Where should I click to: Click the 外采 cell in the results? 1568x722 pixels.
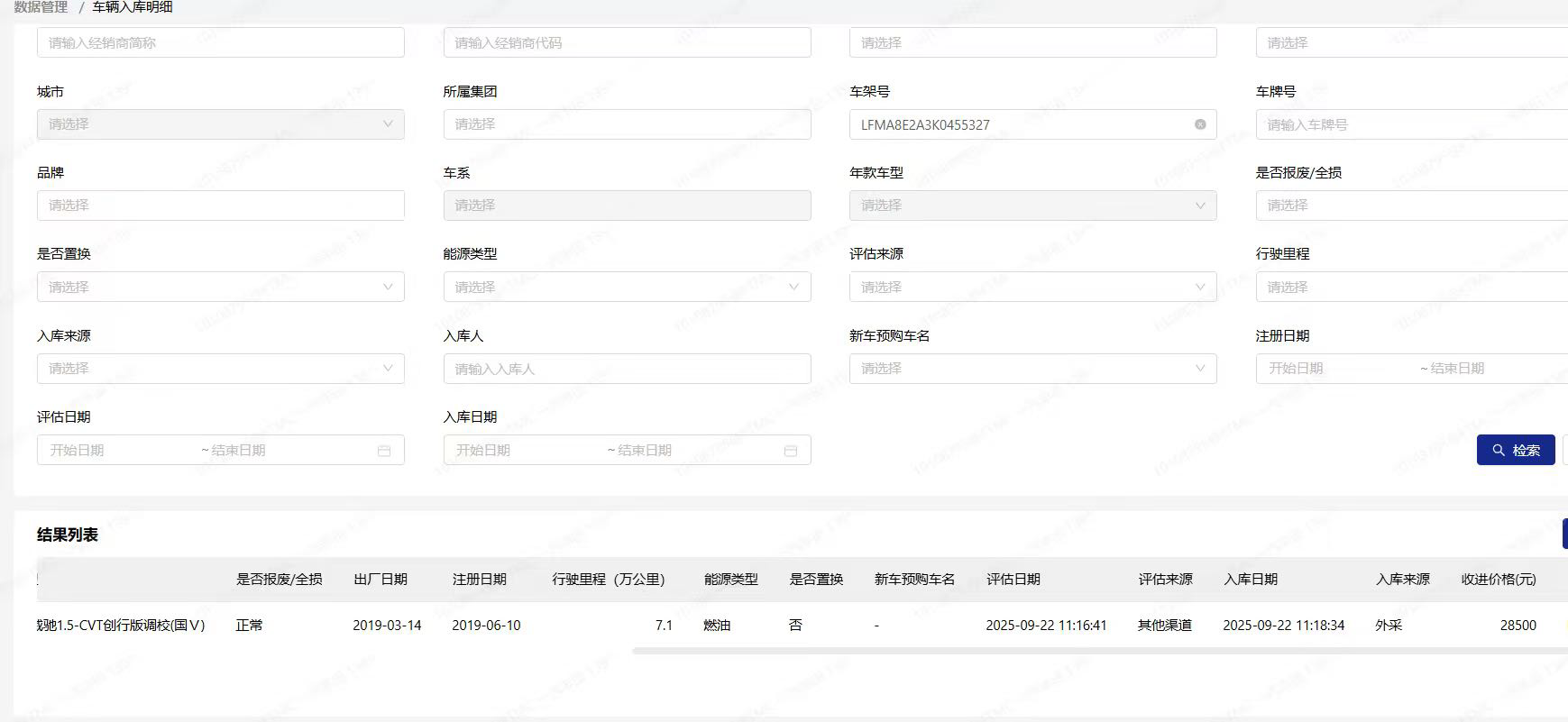click(x=1389, y=625)
